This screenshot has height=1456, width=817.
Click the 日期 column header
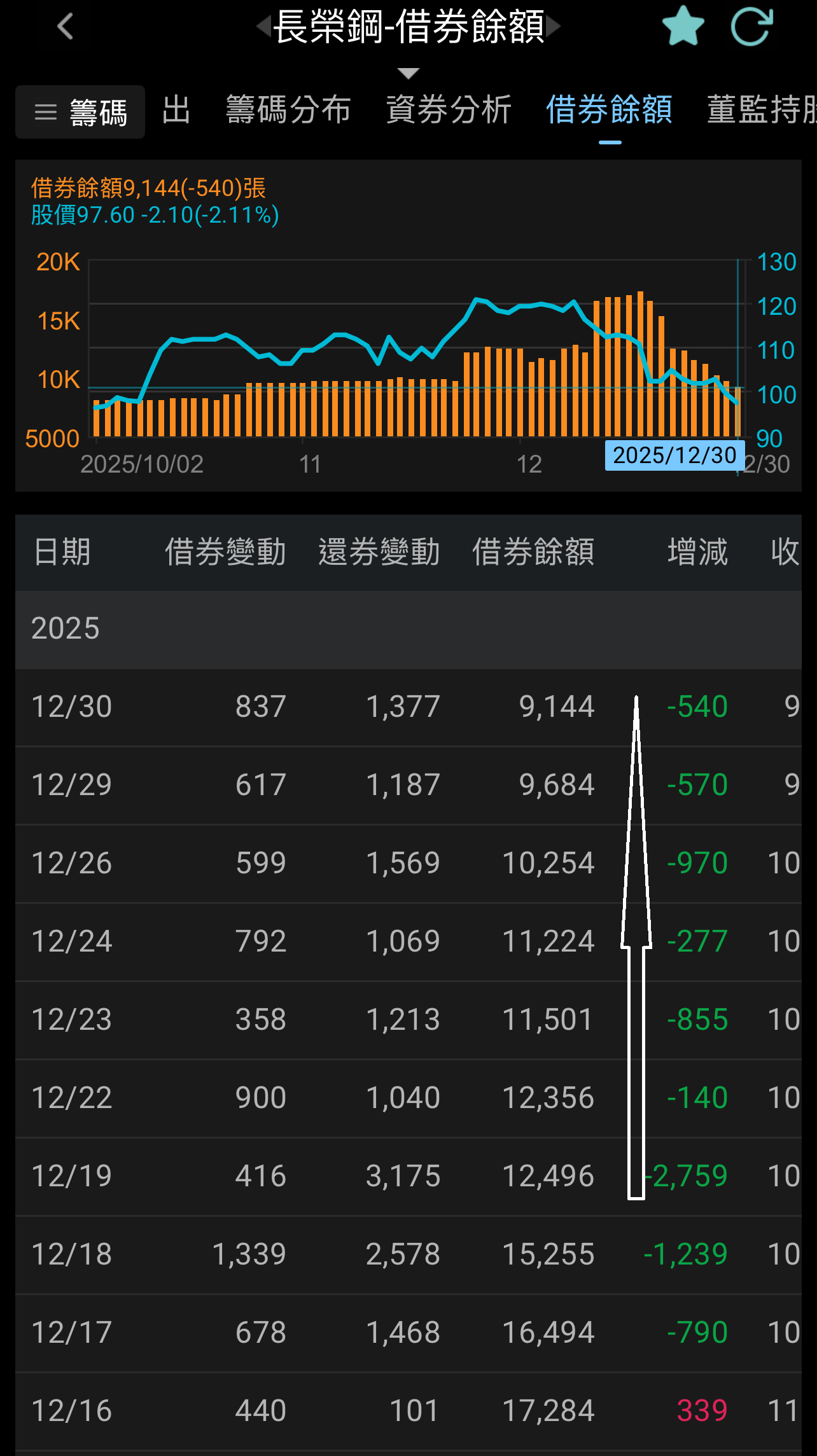pyautogui.click(x=62, y=551)
